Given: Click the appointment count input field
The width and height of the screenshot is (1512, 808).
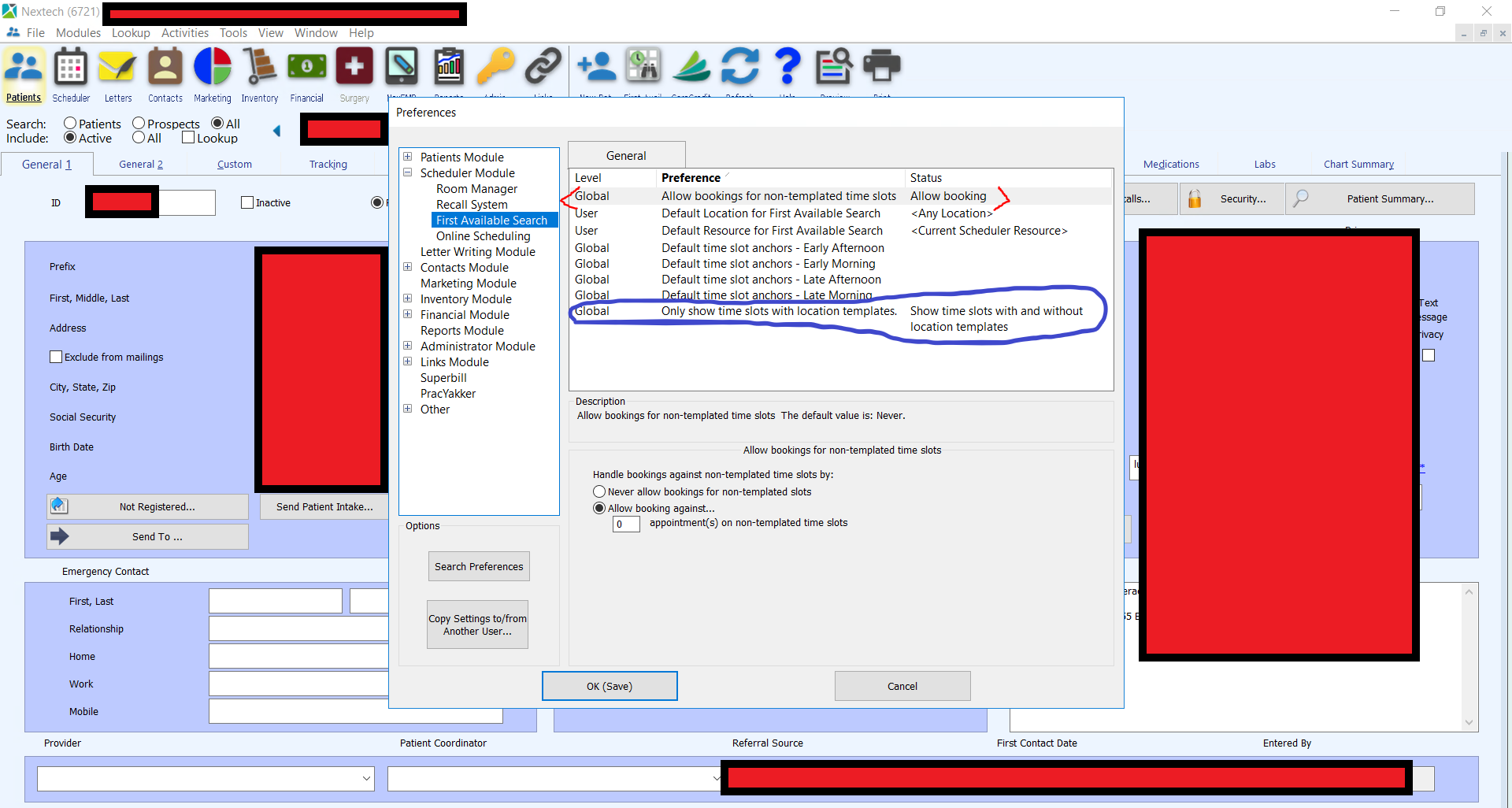Looking at the screenshot, I should click(x=626, y=524).
